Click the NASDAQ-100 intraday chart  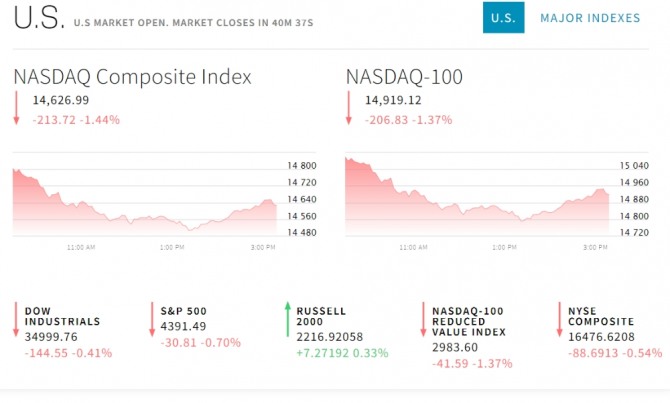[x=476, y=198]
